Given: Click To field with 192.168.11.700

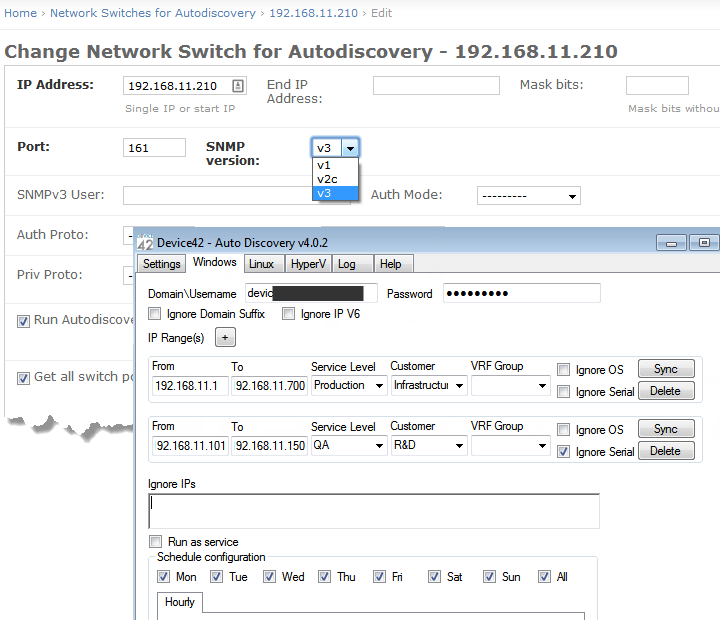Looking at the screenshot, I should (x=269, y=385).
